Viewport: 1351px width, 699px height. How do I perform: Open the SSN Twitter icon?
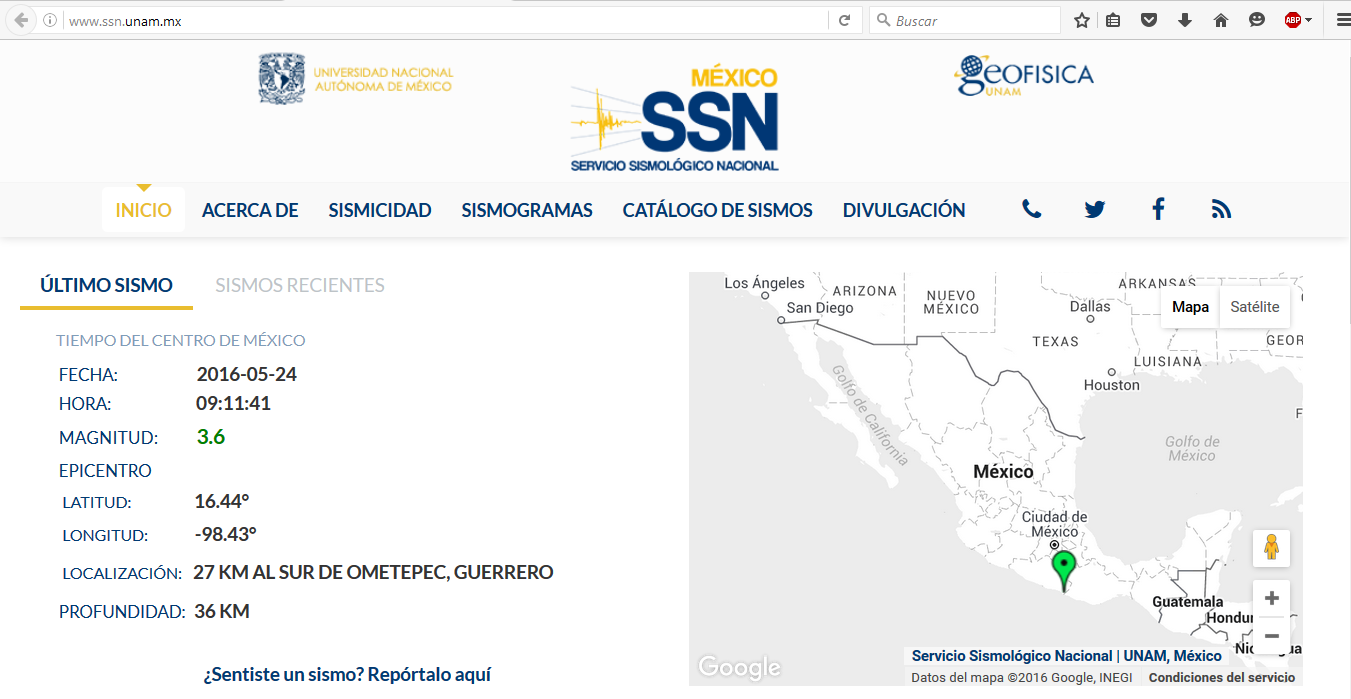pyautogui.click(x=1094, y=209)
